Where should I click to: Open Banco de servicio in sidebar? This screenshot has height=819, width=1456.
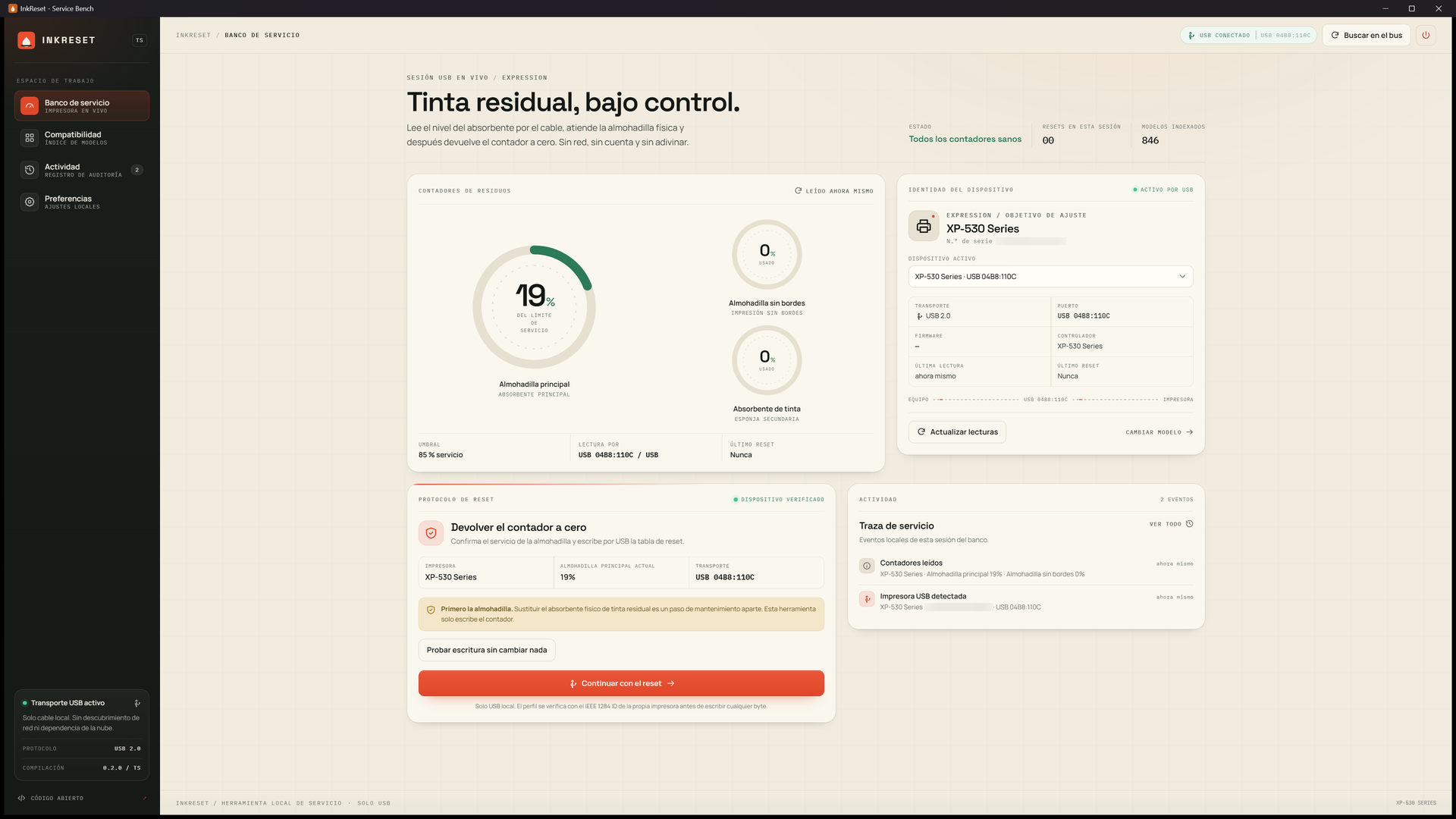point(82,106)
